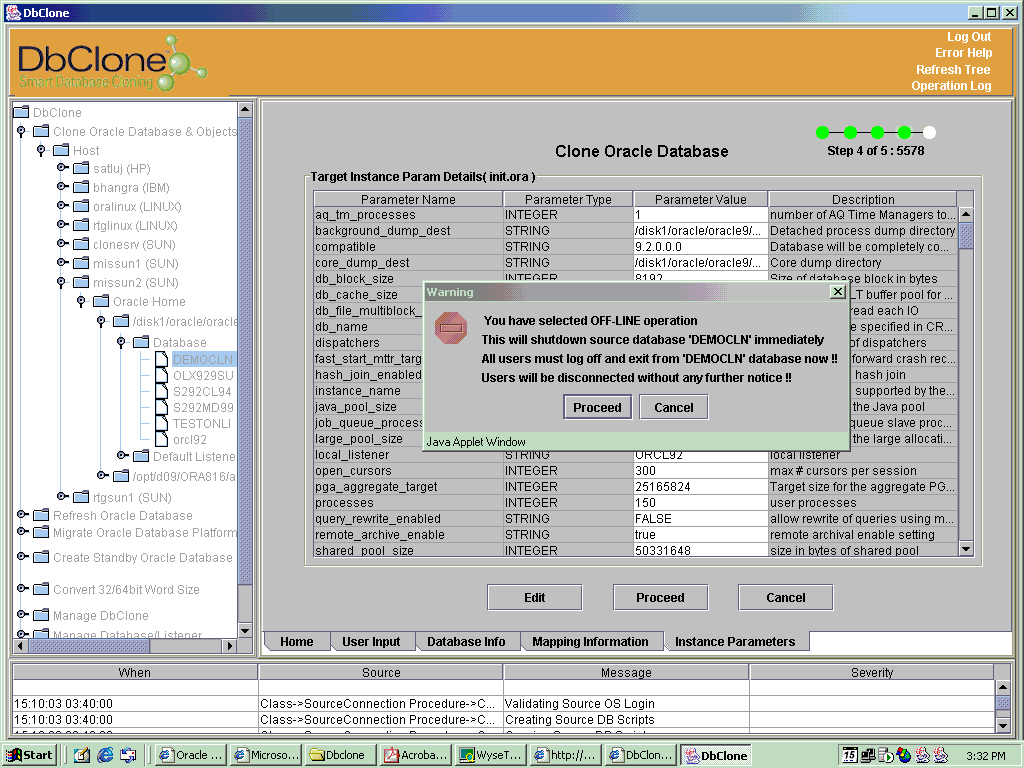Click the DEMOCLN database document icon

tap(161, 359)
